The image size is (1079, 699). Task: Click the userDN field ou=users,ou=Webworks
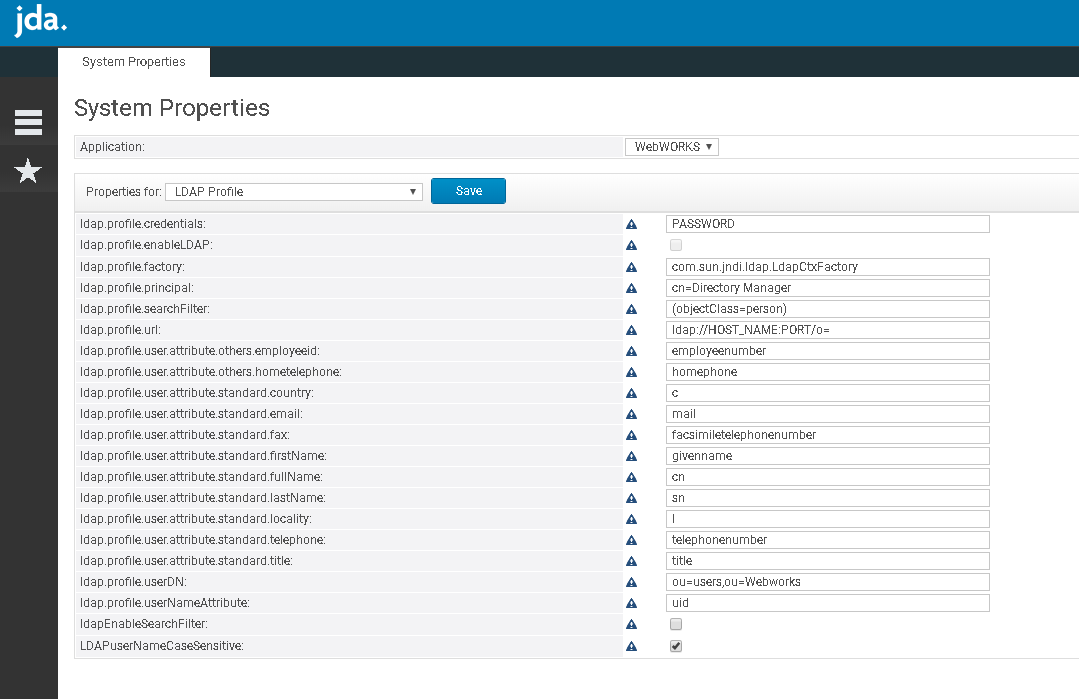pyautogui.click(x=828, y=582)
